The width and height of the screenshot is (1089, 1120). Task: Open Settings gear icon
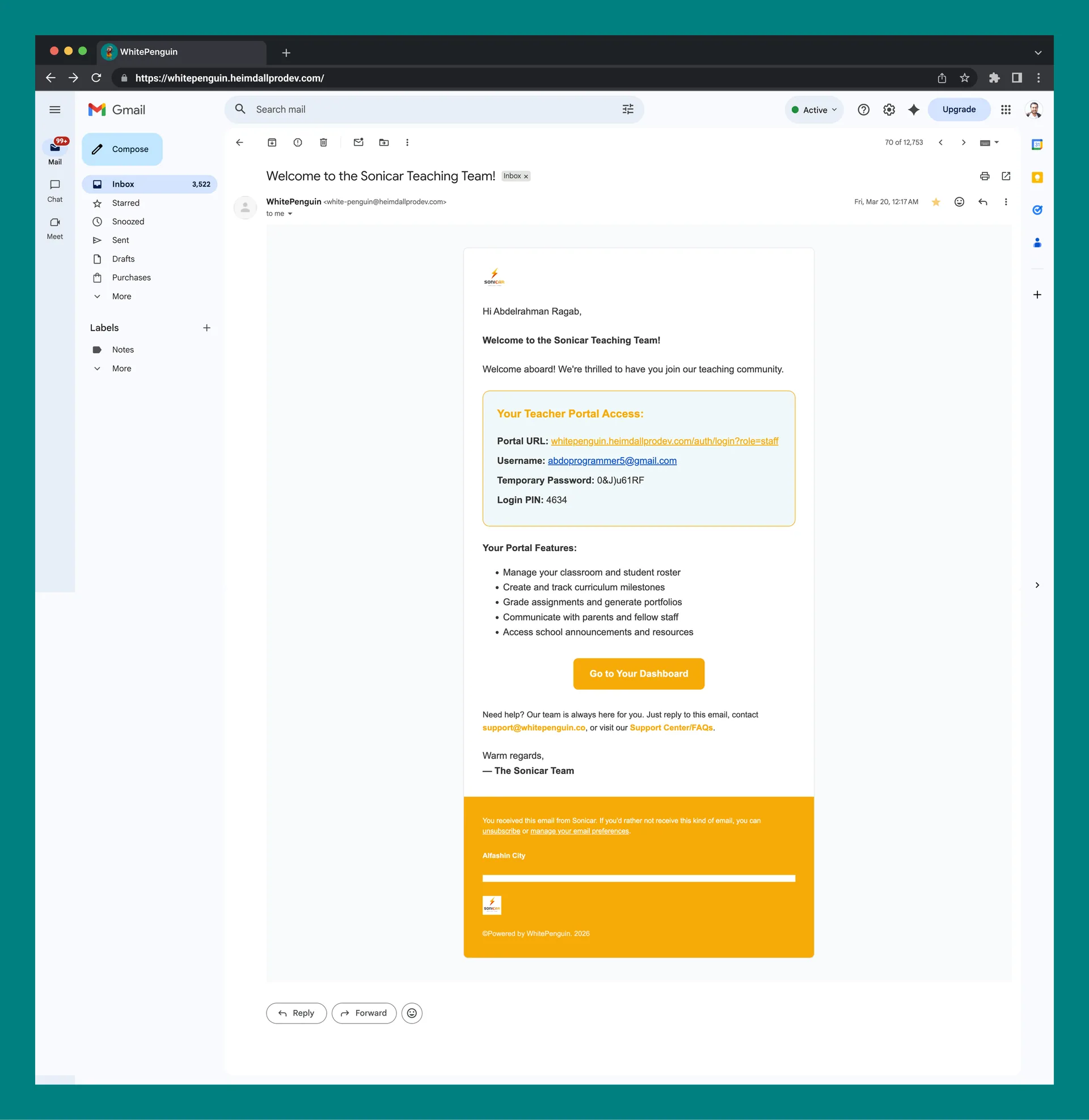click(x=888, y=110)
